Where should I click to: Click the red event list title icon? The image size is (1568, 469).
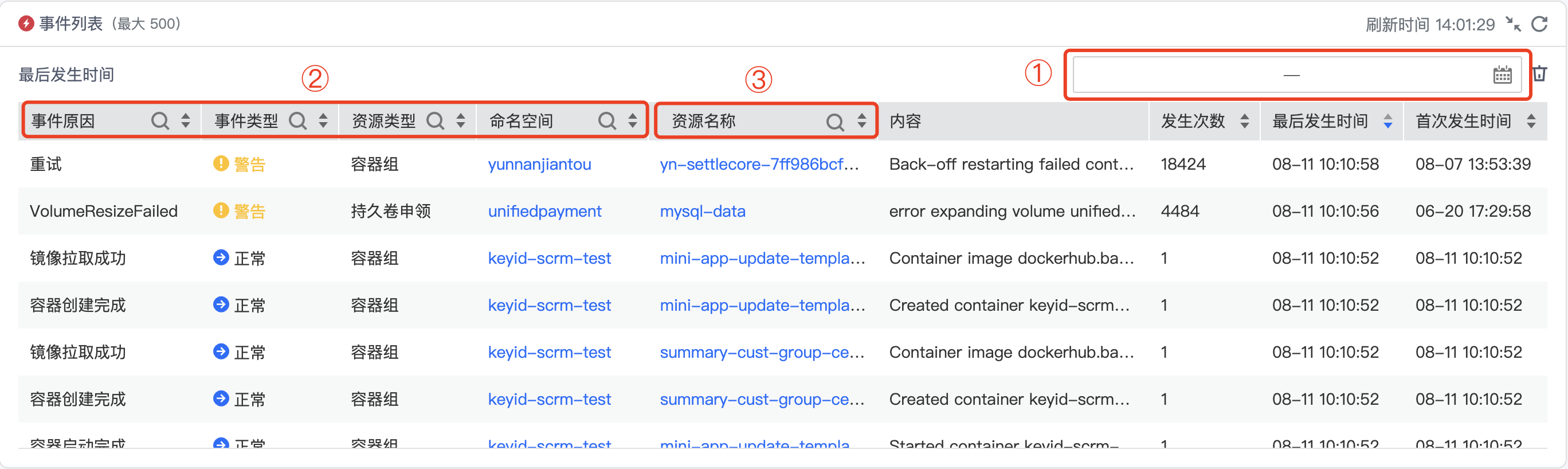coord(26,24)
